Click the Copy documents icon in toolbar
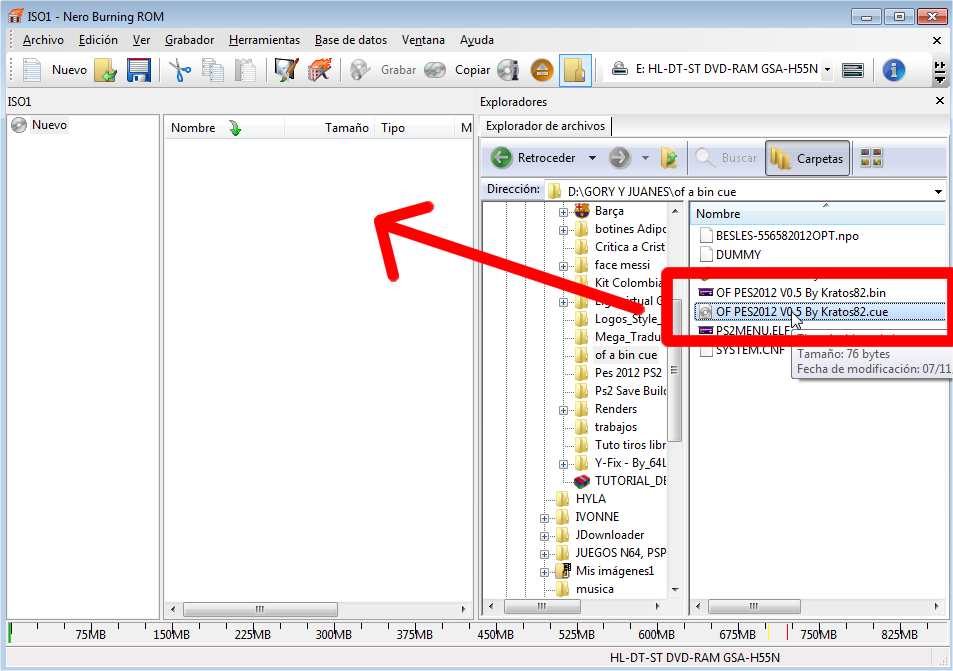 tap(213, 70)
